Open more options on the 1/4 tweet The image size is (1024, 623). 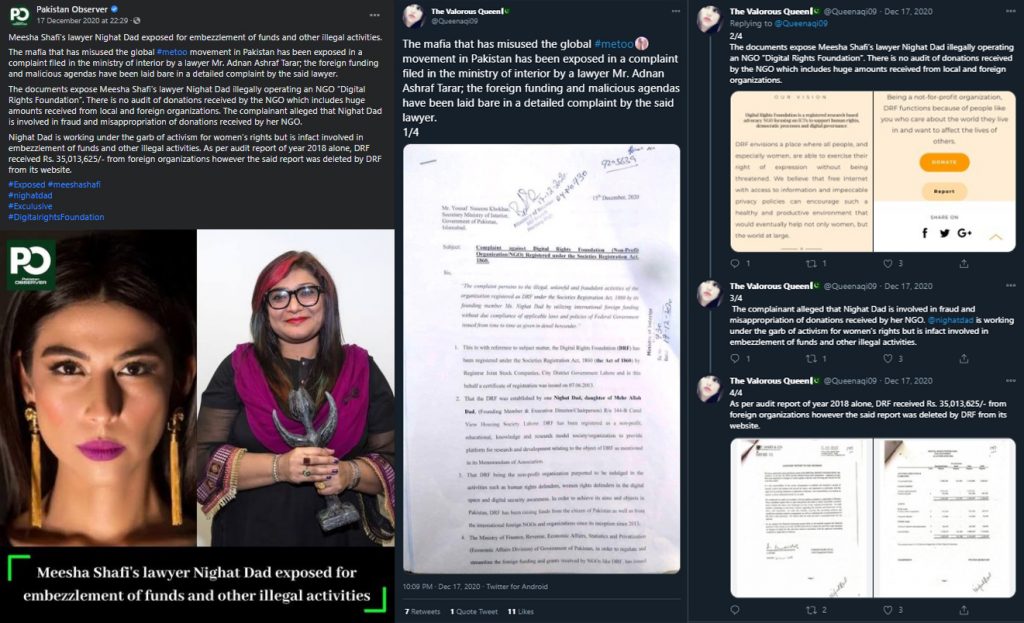676,11
